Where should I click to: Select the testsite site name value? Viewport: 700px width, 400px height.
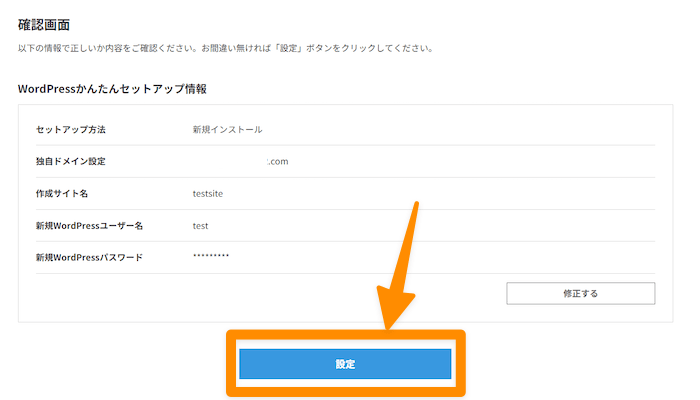[209, 193]
